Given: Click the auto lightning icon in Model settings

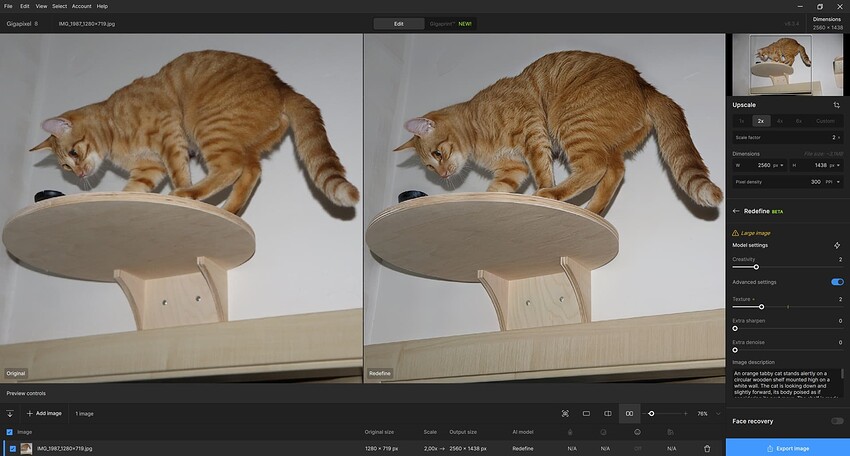Looking at the screenshot, I should [x=836, y=245].
